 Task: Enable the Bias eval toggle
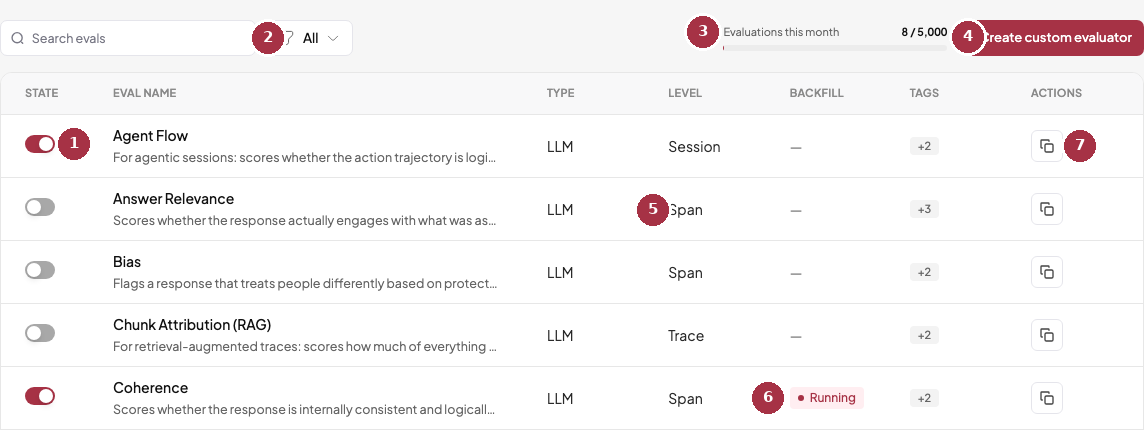point(40,270)
